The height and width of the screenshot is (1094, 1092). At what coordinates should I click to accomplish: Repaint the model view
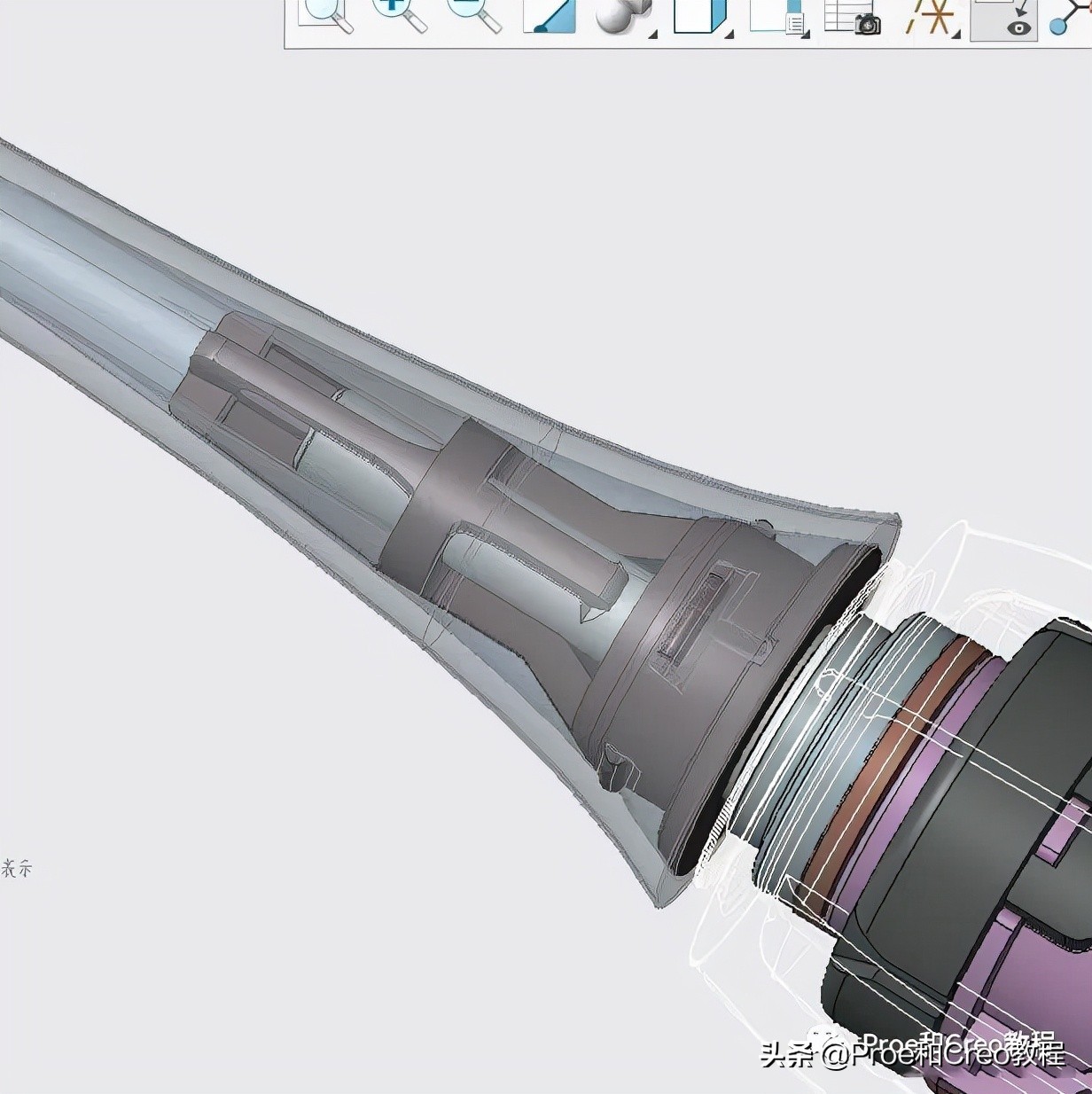[549, 16]
